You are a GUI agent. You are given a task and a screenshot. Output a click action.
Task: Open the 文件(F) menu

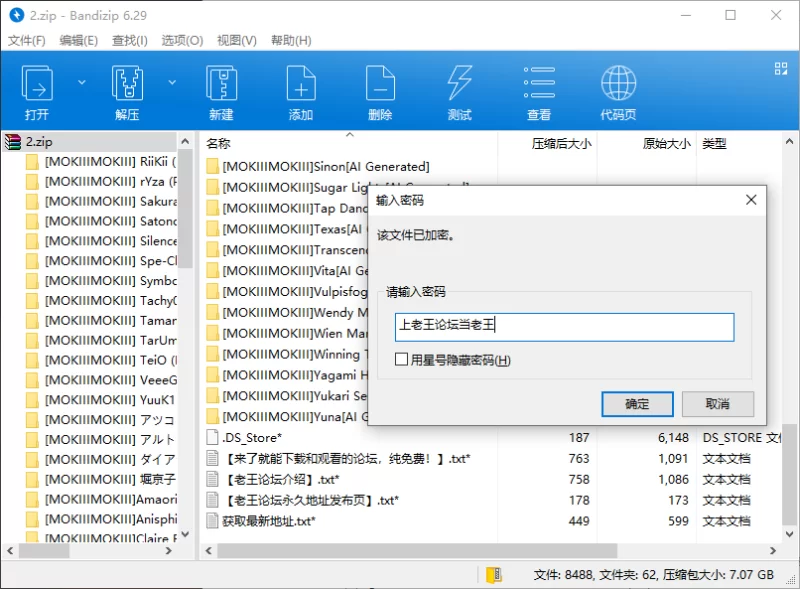[x=27, y=40]
